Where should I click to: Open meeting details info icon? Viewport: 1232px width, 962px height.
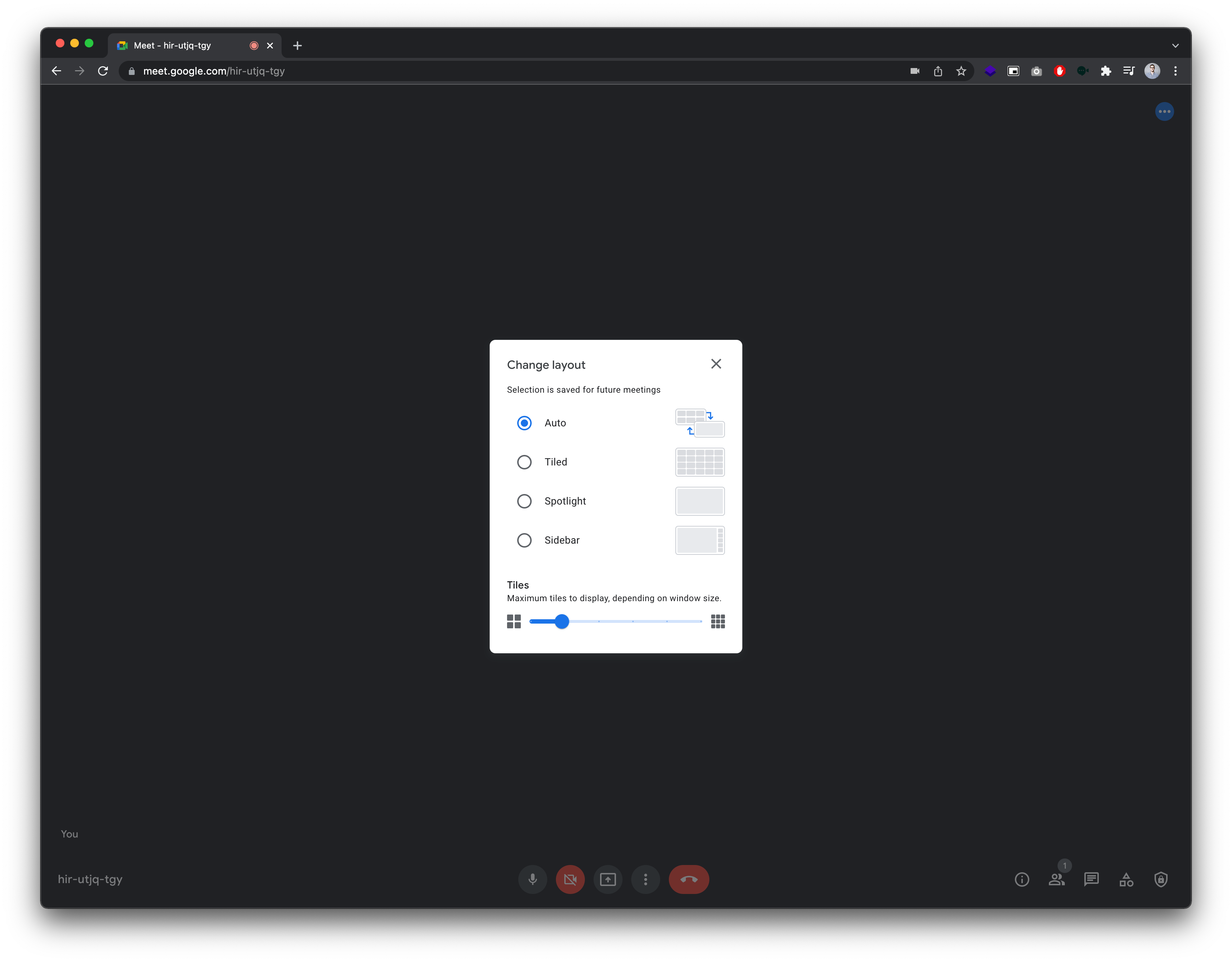tap(1022, 879)
